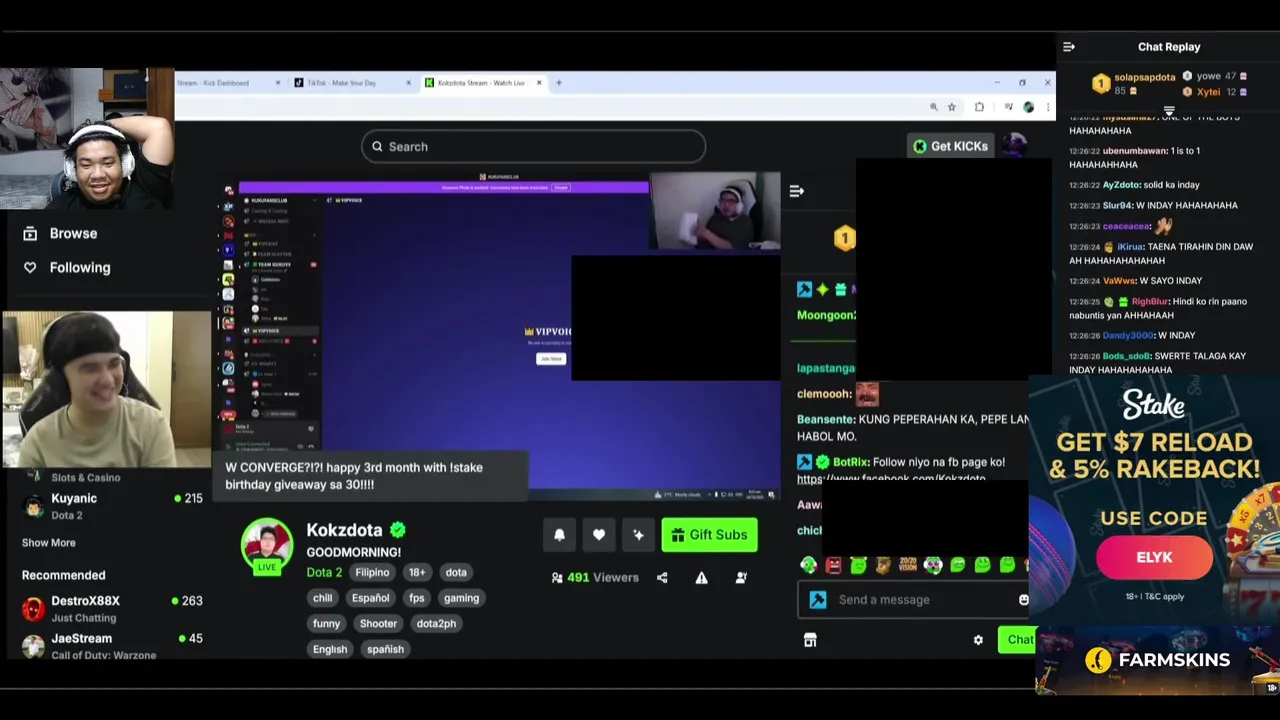The height and width of the screenshot is (720, 1280).
Task: Select the Filipino tag
Action: coord(372,572)
